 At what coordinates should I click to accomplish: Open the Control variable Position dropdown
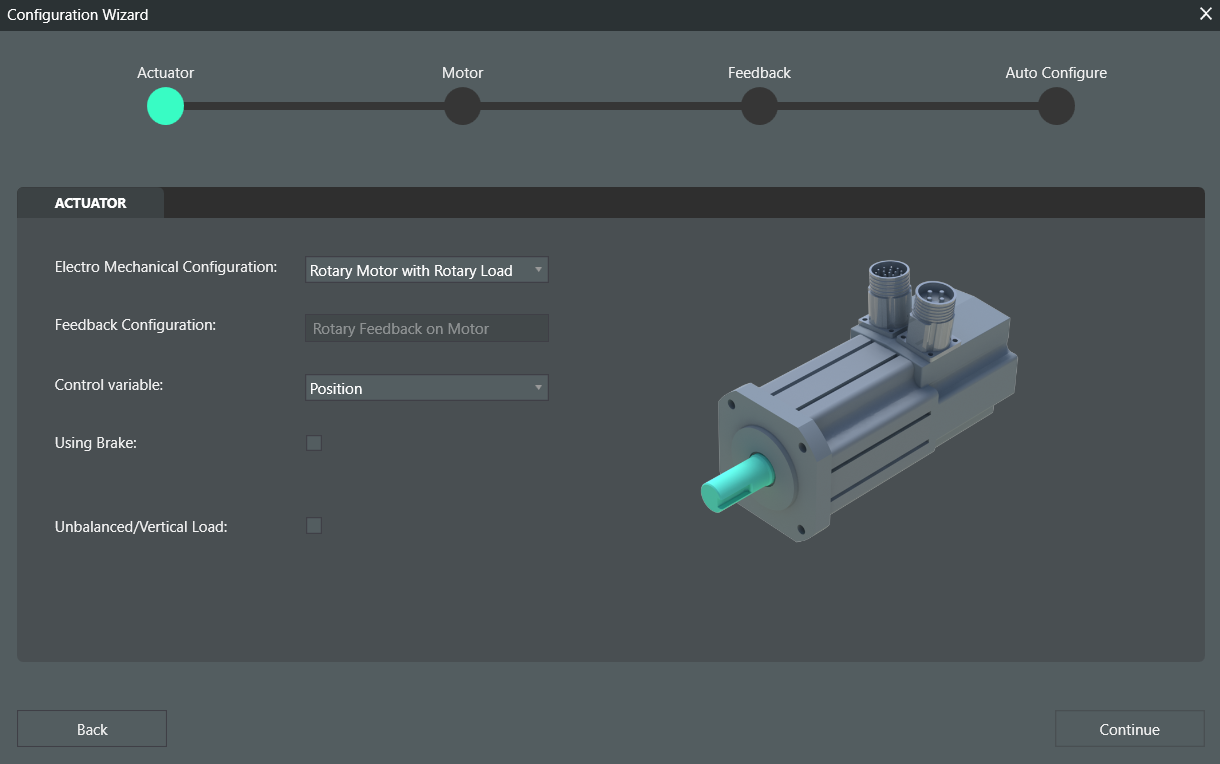pos(427,388)
